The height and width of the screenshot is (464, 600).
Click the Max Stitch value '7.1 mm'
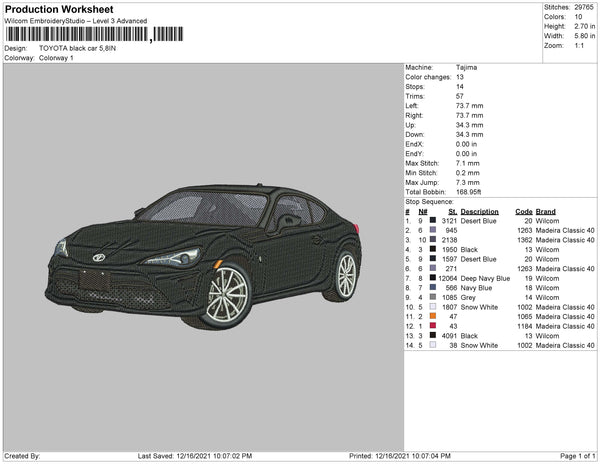tap(468, 163)
